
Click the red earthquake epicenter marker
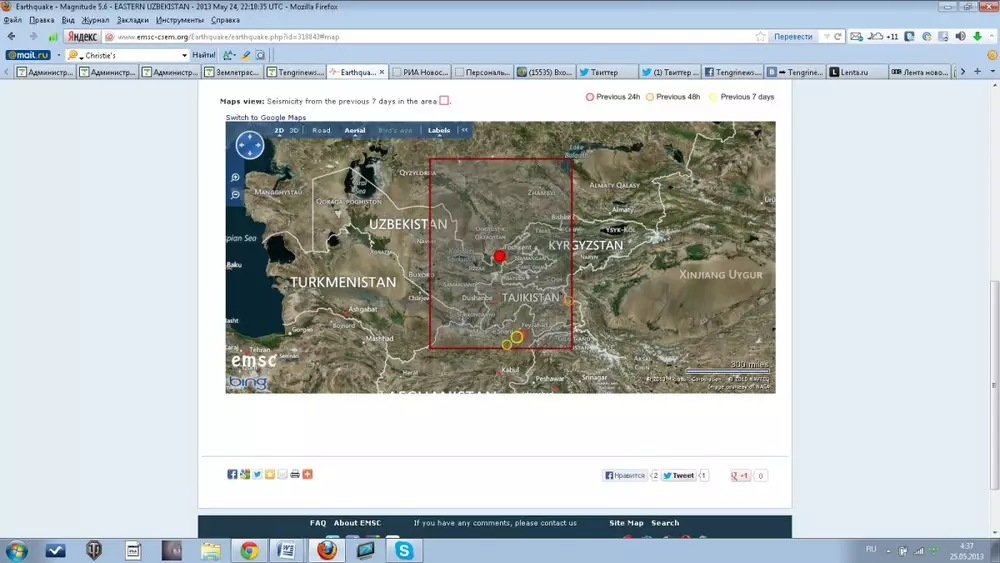(x=500, y=256)
